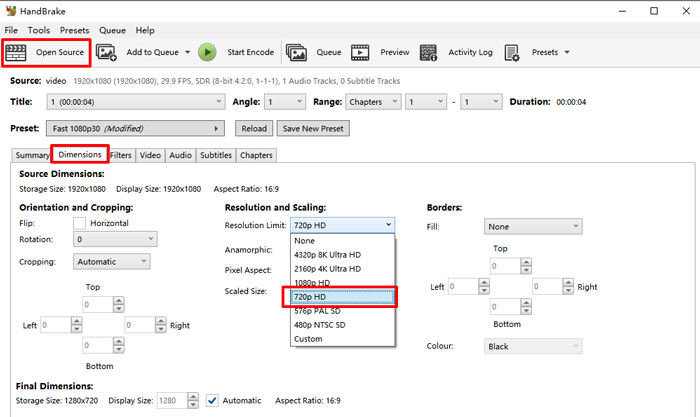Open the border Colour Black dropdown
This screenshot has width=700, height=417.
click(532, 346)
